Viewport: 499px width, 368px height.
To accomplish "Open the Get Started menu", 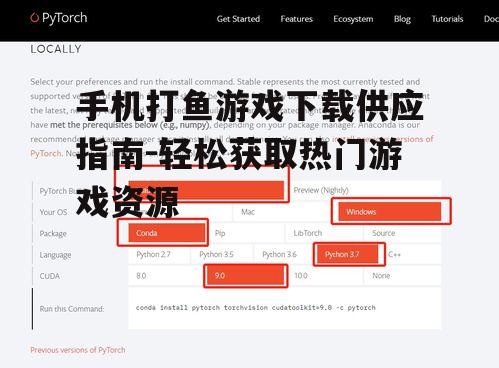I will [x=238, y=19].
